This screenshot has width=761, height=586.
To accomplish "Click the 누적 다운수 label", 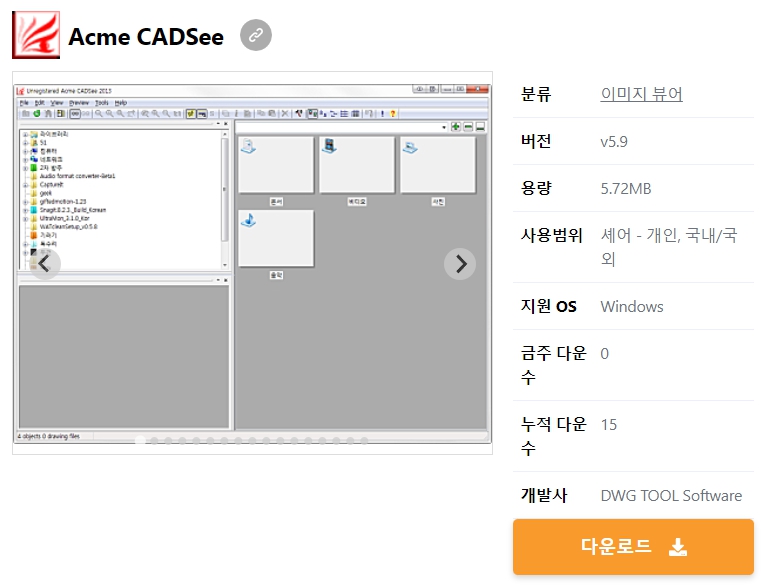I will coord(554,436).
